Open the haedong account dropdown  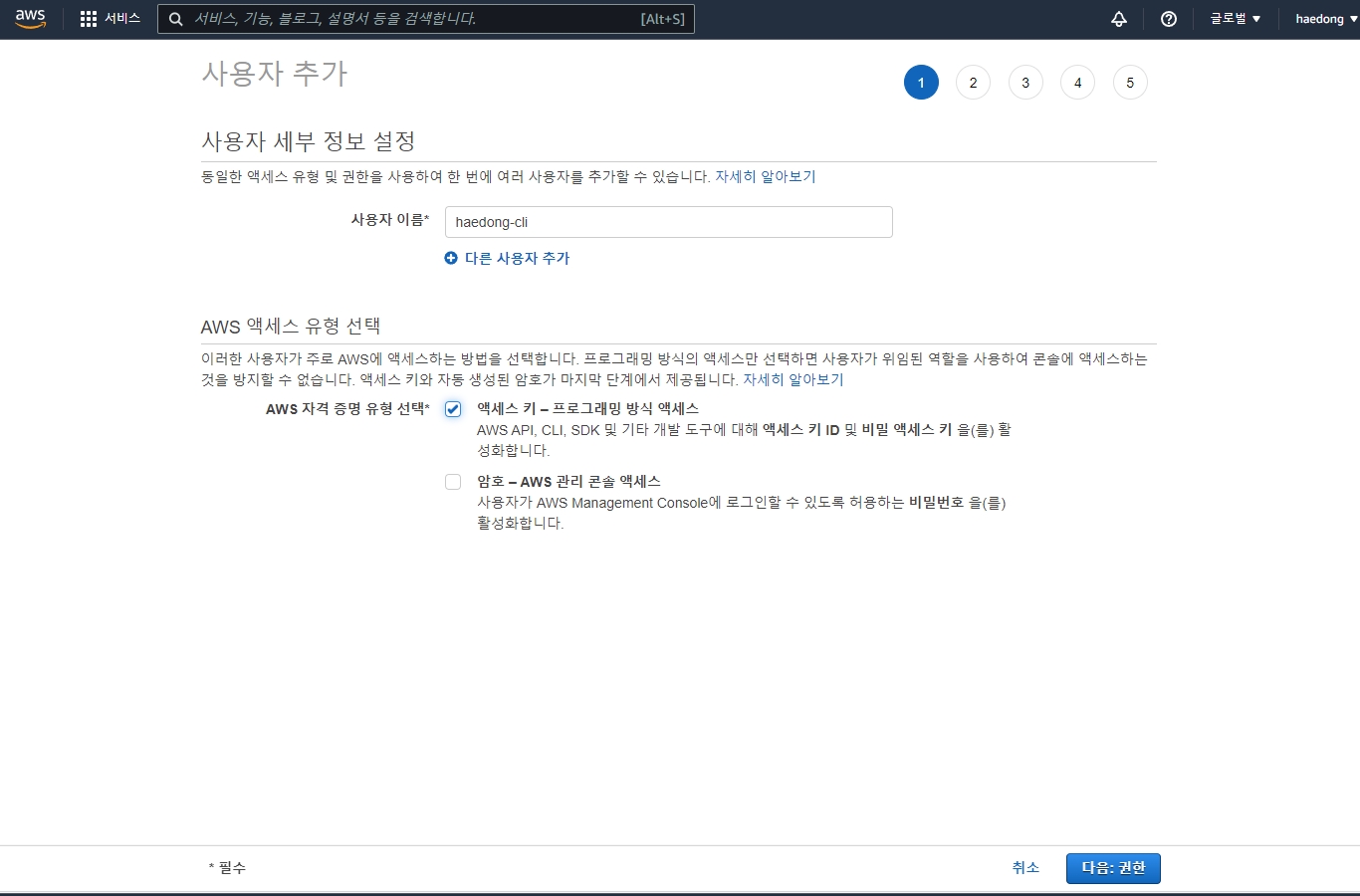click(1326, 19)
